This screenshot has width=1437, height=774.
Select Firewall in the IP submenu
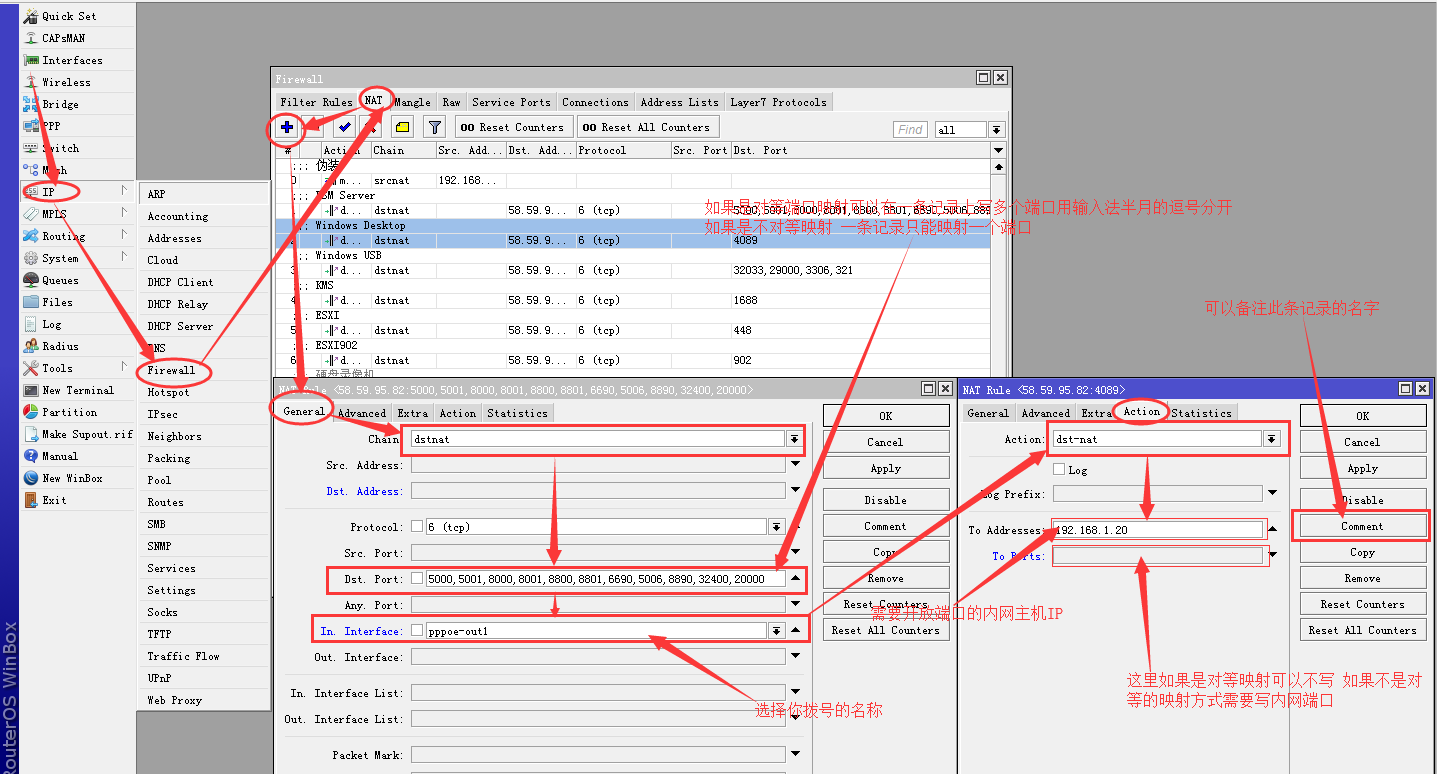click(x=172, y=370)
